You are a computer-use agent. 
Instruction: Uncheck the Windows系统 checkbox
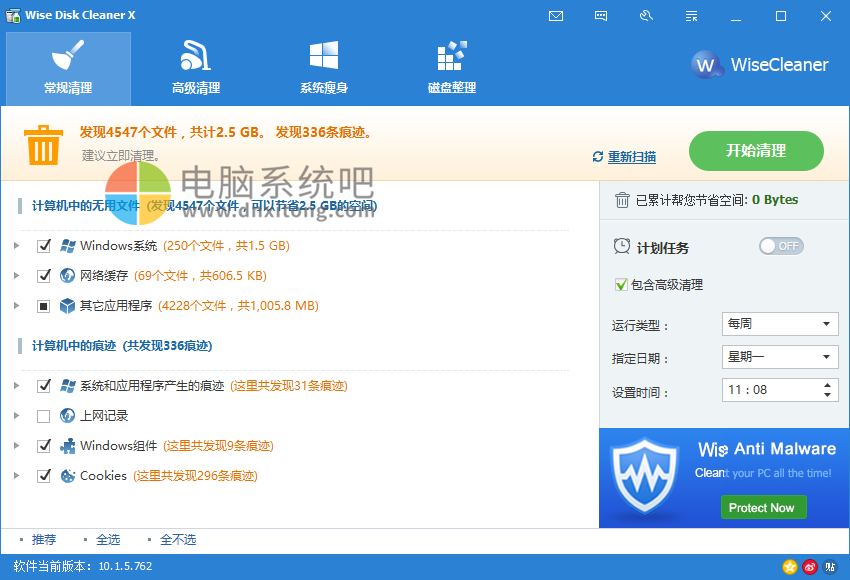43,246
